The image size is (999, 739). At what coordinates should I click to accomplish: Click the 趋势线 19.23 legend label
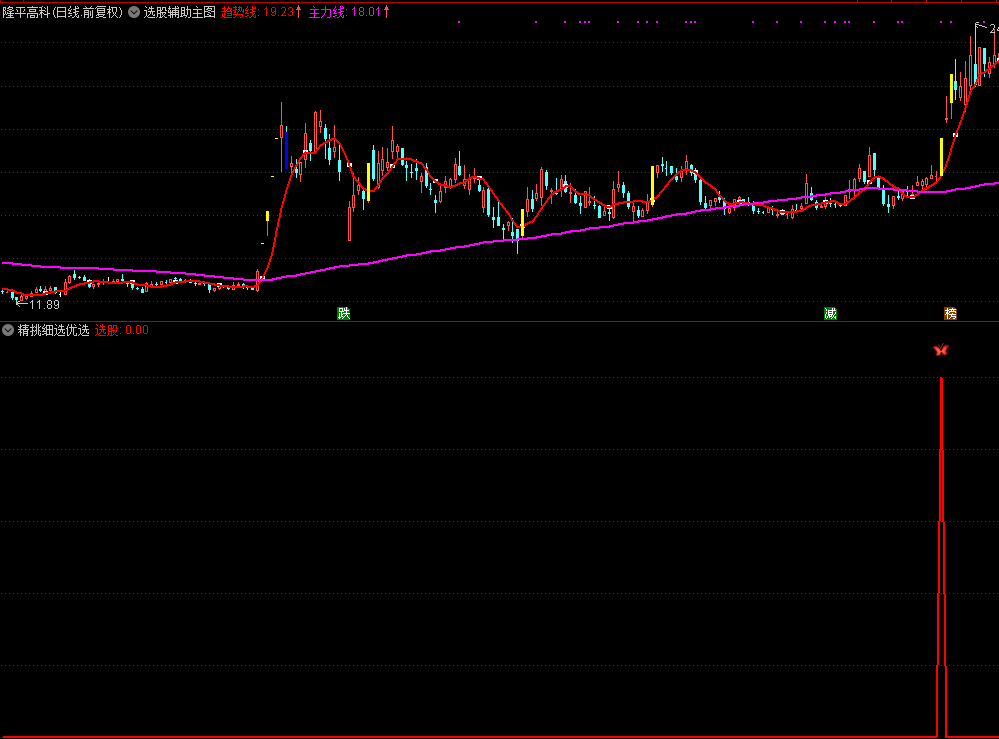(x=257, y=13)
